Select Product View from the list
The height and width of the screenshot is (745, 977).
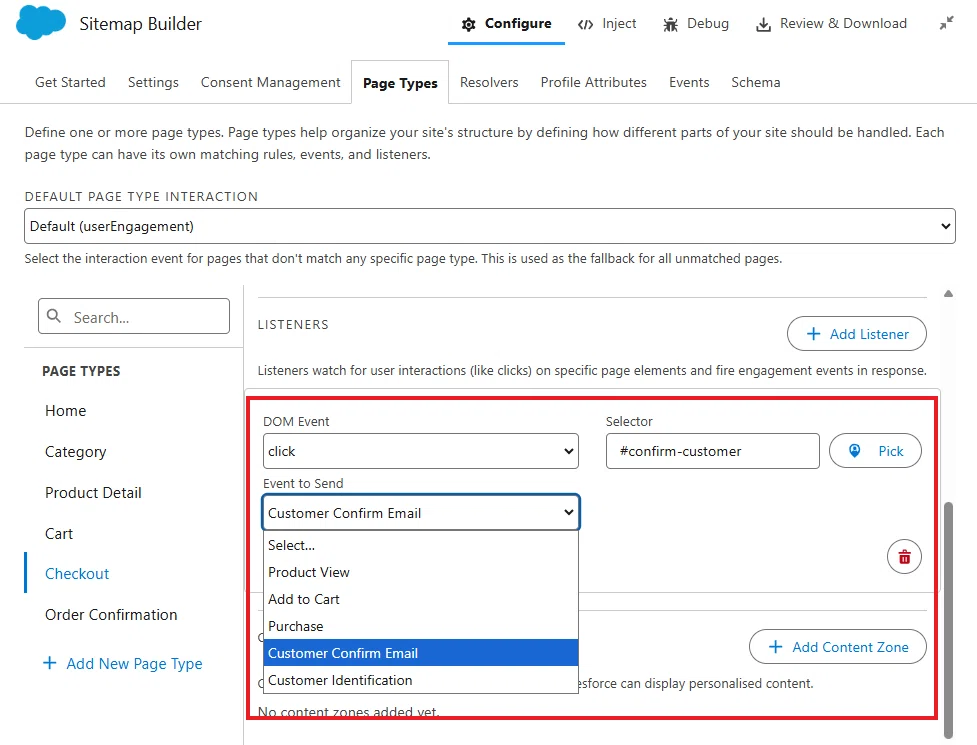pyautogui.click(x=421, y=572)
